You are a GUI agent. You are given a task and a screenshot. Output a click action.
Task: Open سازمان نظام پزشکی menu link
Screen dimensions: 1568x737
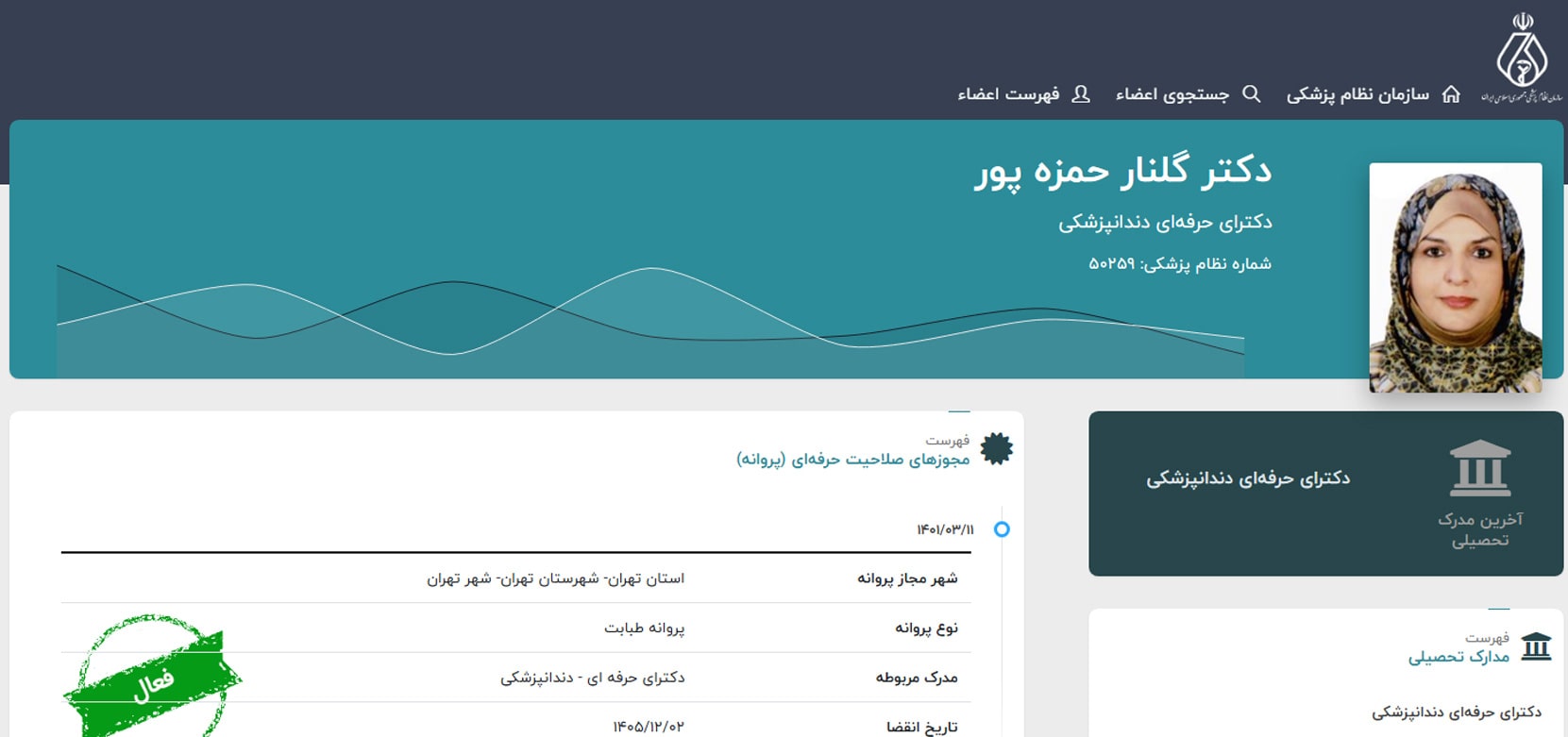pos(1357,94)
